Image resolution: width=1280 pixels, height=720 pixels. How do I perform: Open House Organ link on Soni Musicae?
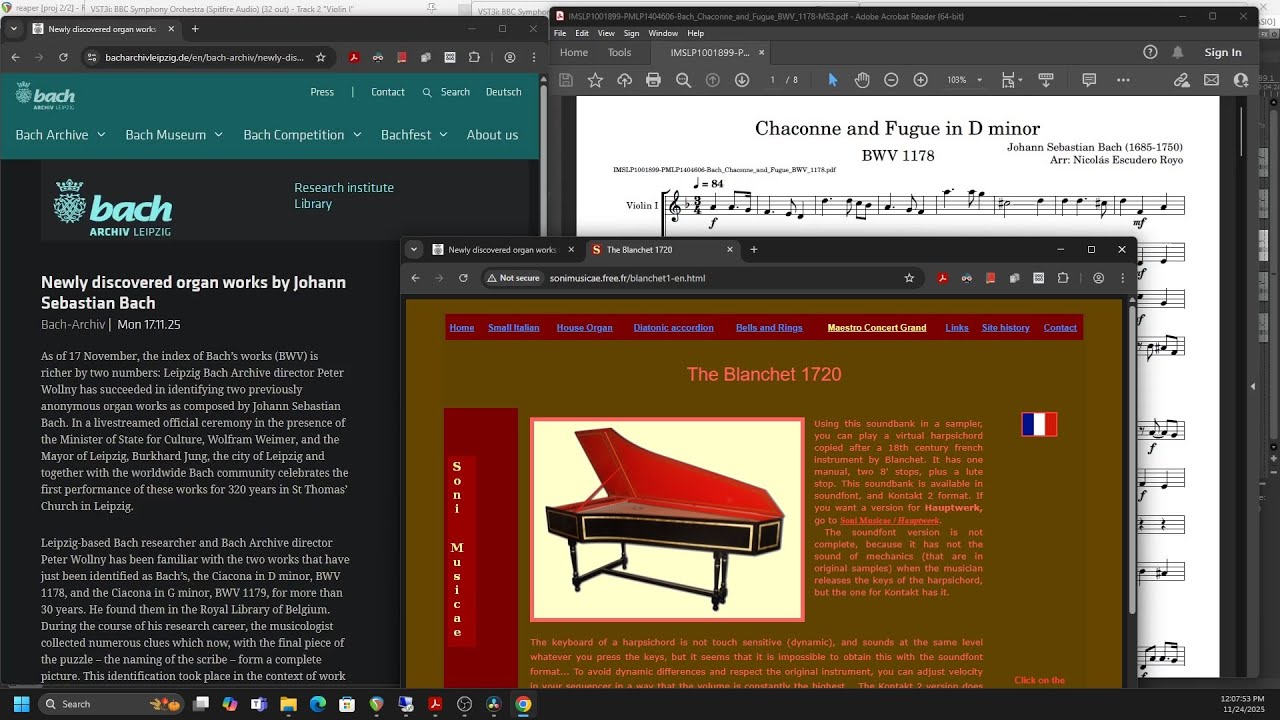584,328
